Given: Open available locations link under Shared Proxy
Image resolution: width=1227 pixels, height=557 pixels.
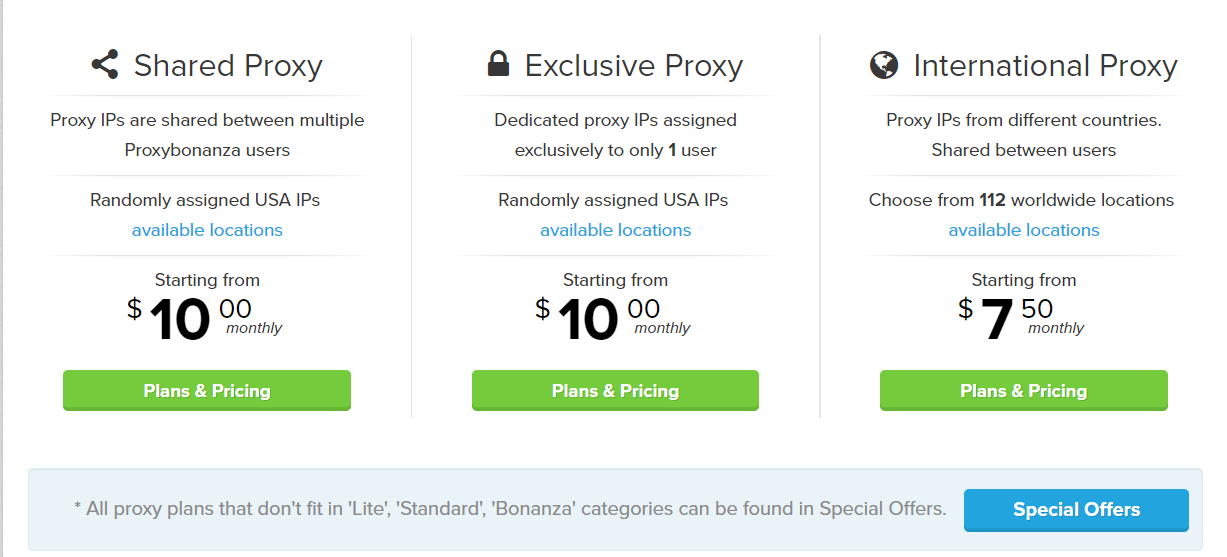Looking at the screenshot, I should pyautogui.click(x=207, y=230).
